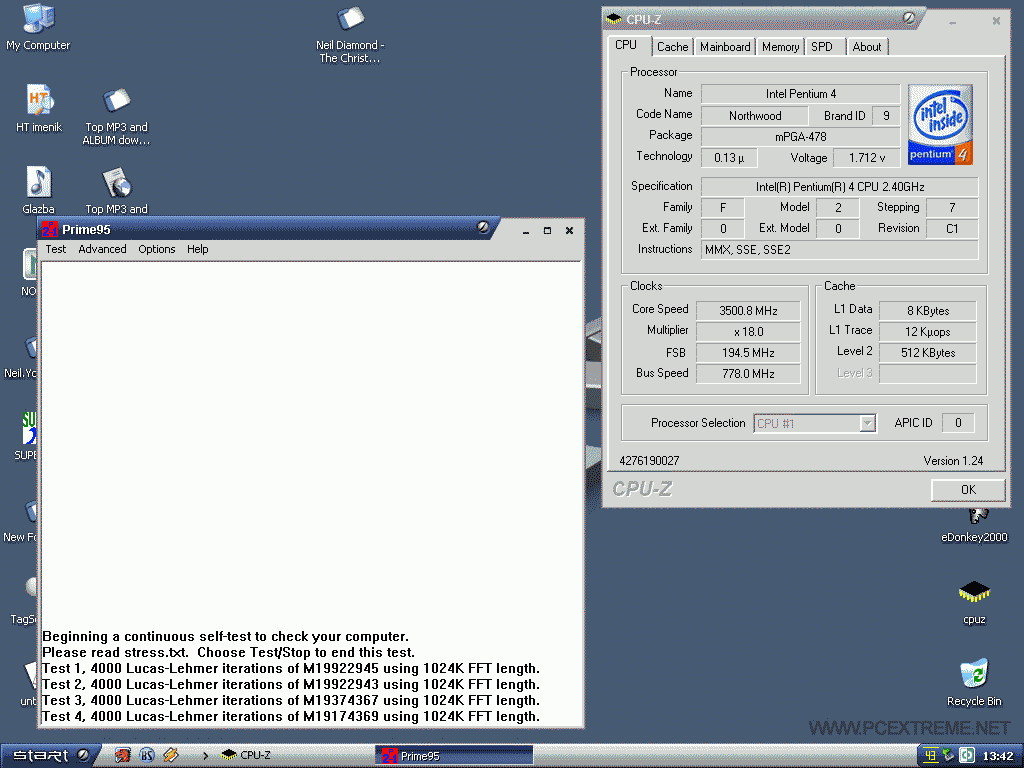The height and width of the screenshot is (768, 1024).
Task: Select the Prime95 taskbar button
Action: [x=455, y=755]
